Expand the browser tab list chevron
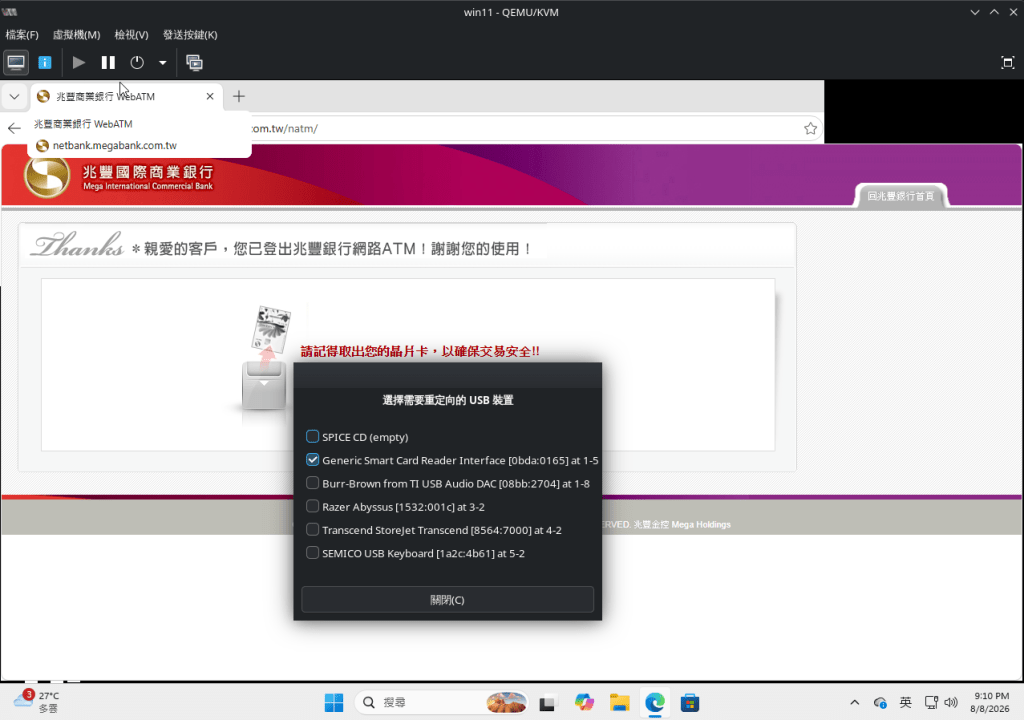 coord(14,97)
